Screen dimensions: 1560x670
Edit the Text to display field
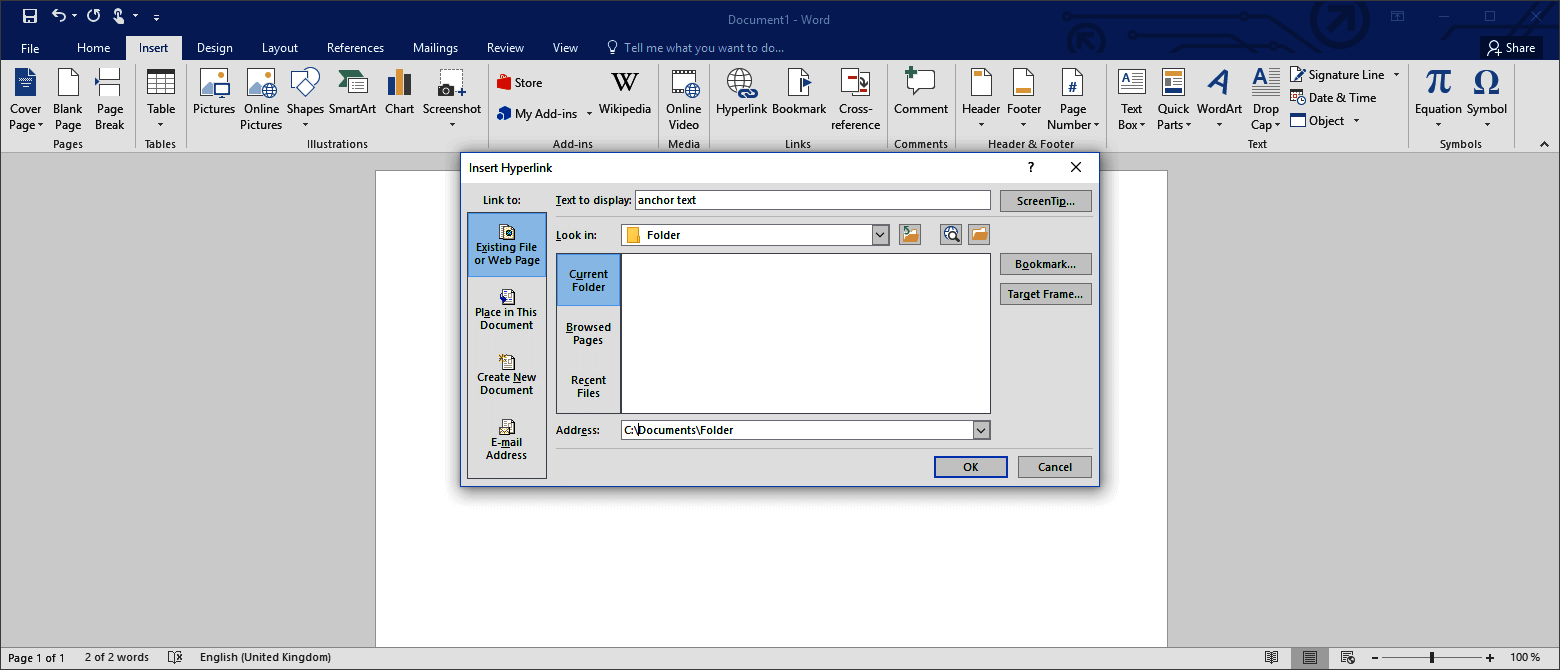click(x=812, y=200)
